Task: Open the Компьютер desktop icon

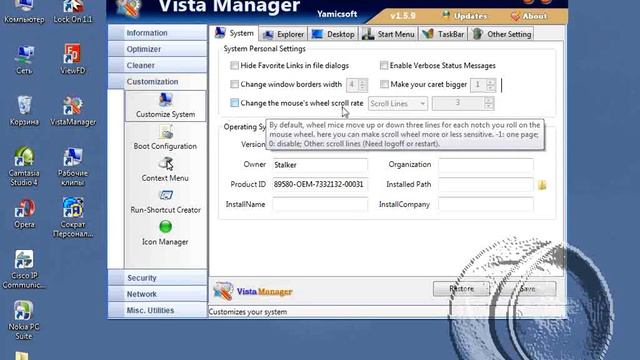Action: 24,11
